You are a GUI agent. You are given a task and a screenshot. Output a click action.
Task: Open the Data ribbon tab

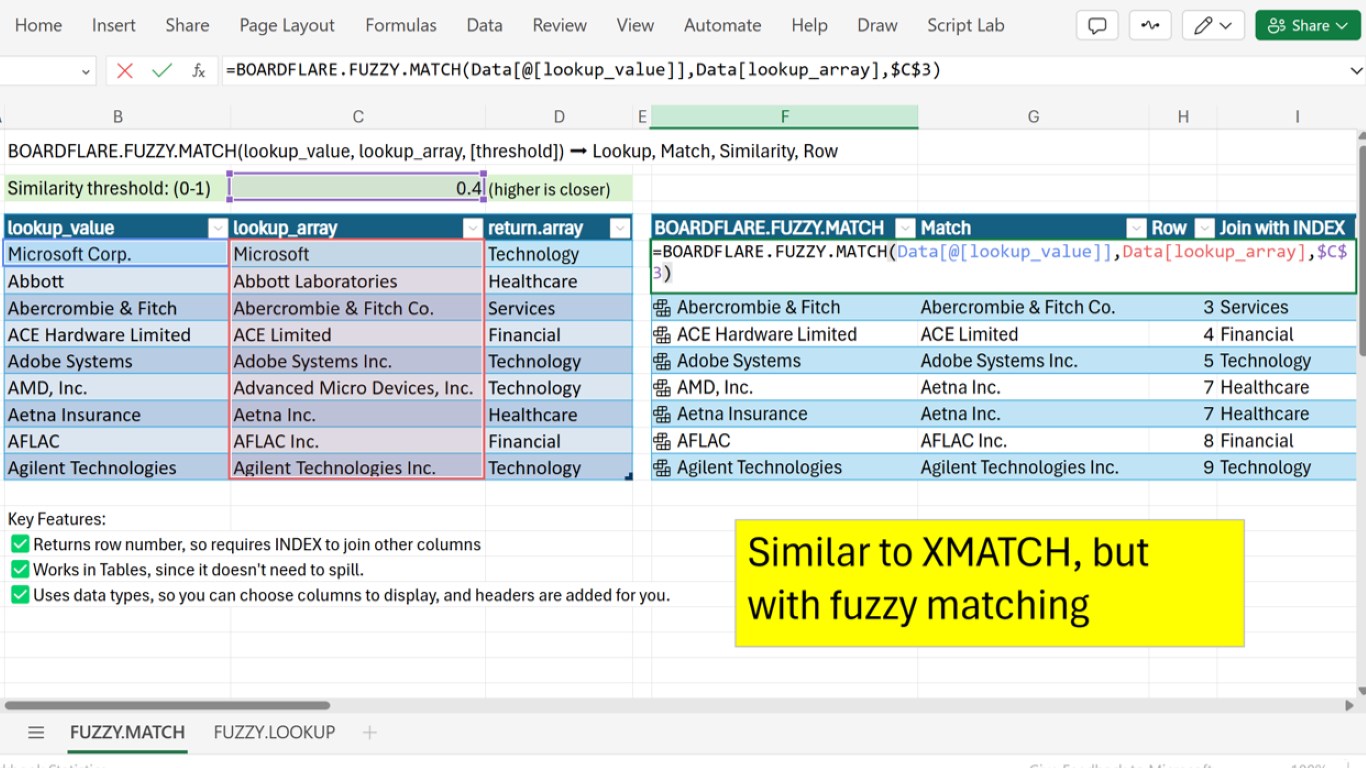click(484, 26)
